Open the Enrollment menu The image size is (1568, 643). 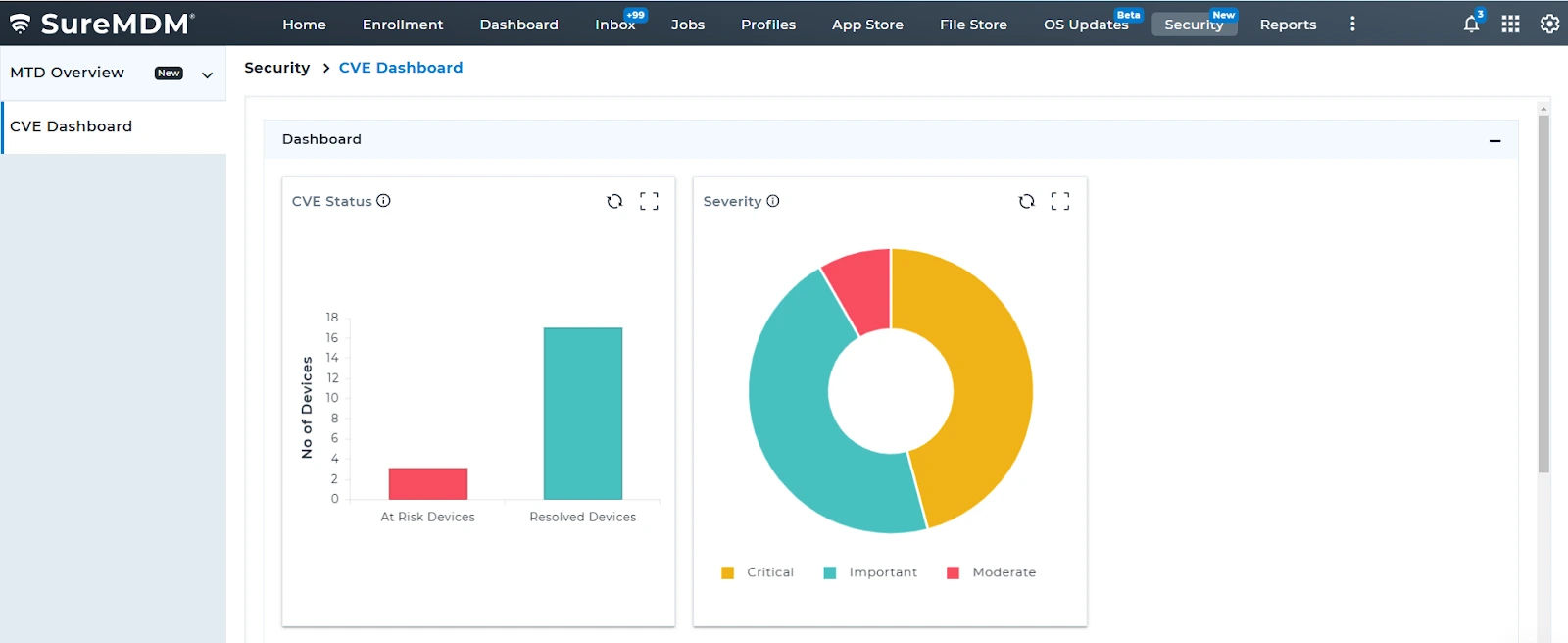pyautogui.click(x=403, y=25)
